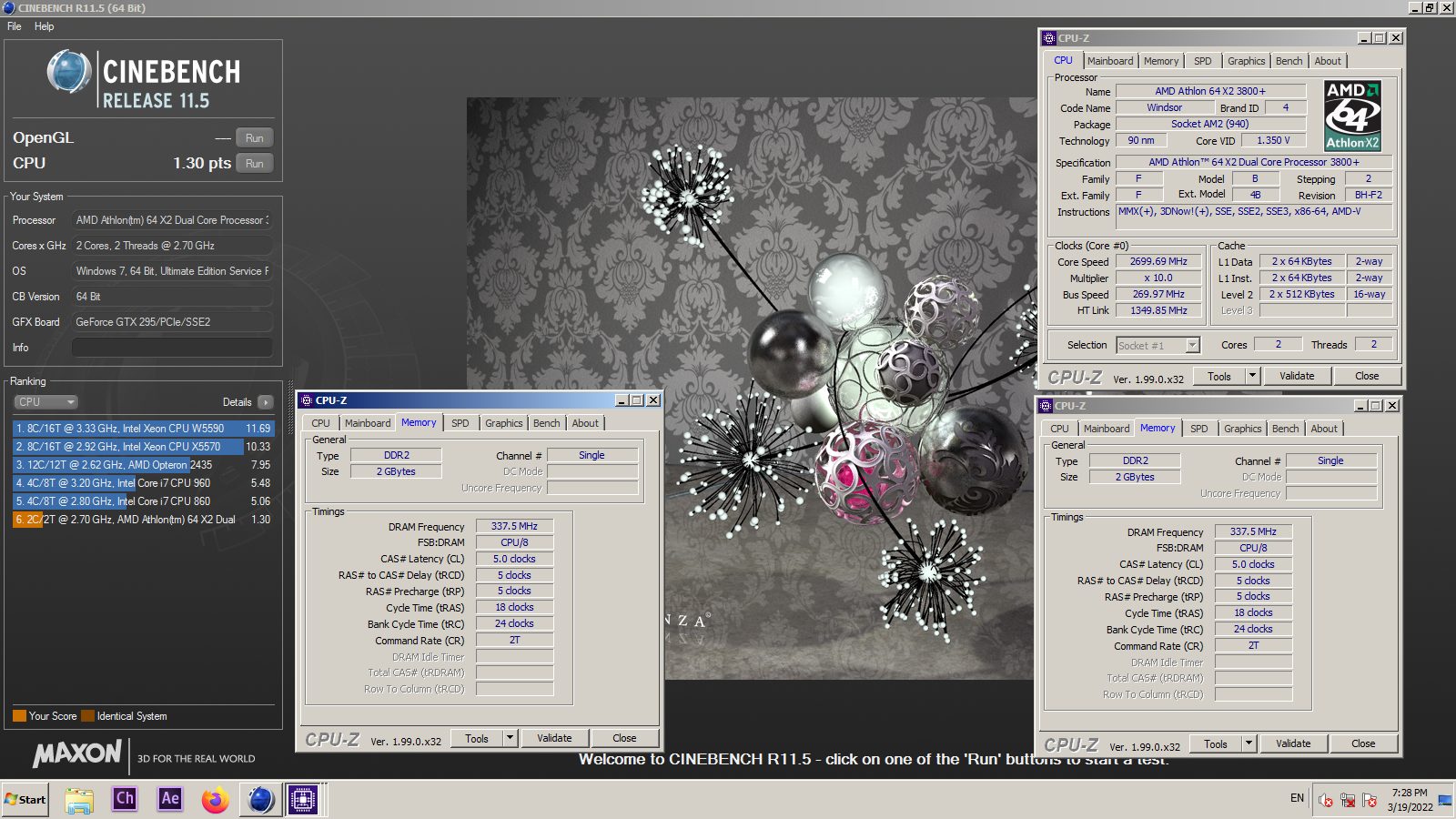Click the orange Your Score legend swatch
The width and height of the screenshot is (1456, 819).
tap(19, 715)
